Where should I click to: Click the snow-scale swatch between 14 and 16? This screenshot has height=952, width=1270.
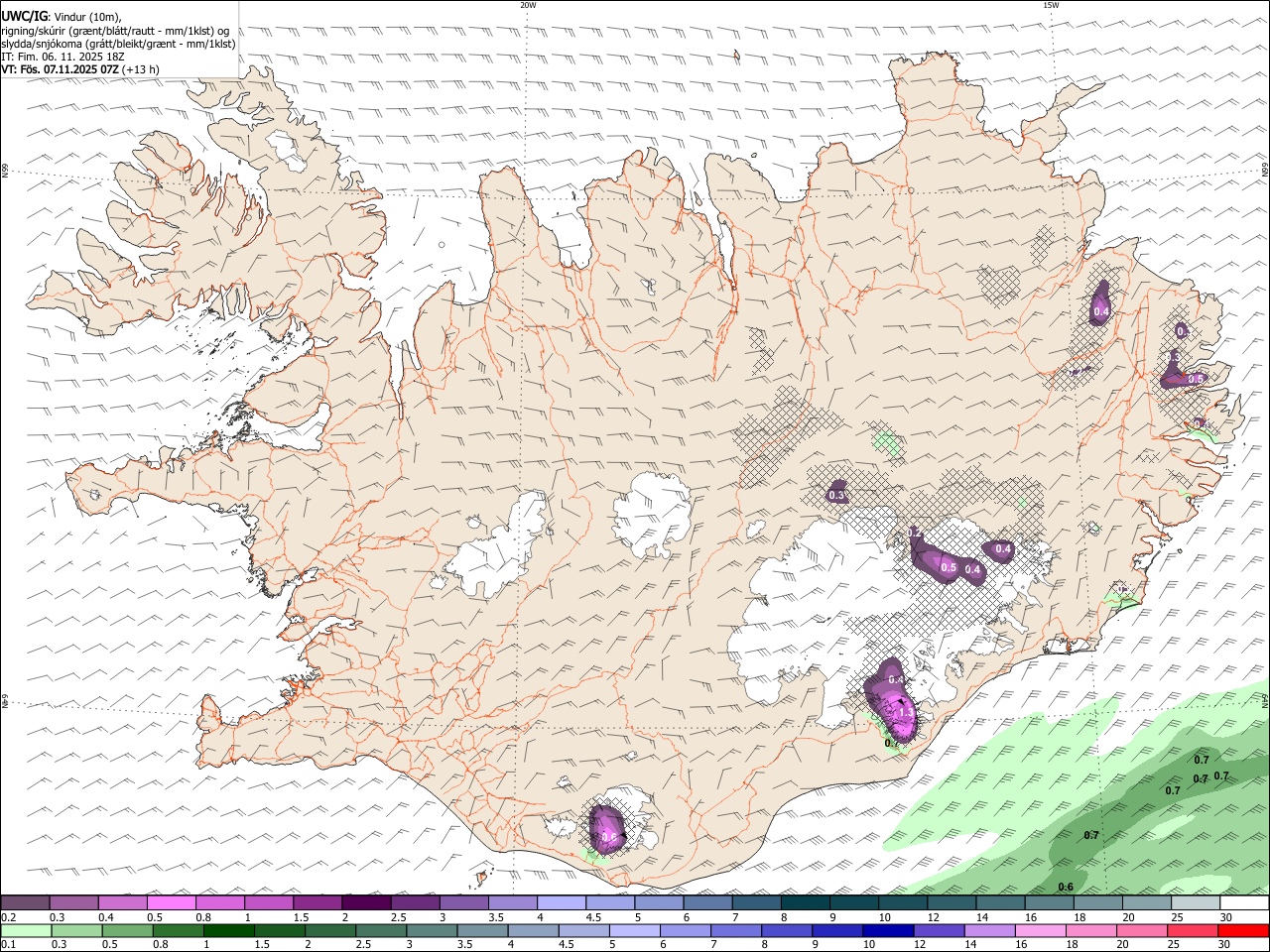point(1000,903)
